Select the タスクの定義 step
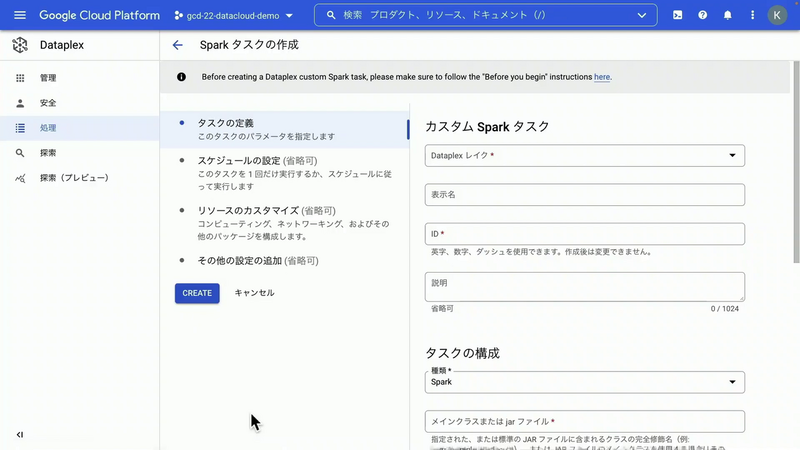 (x=285, y=130)
